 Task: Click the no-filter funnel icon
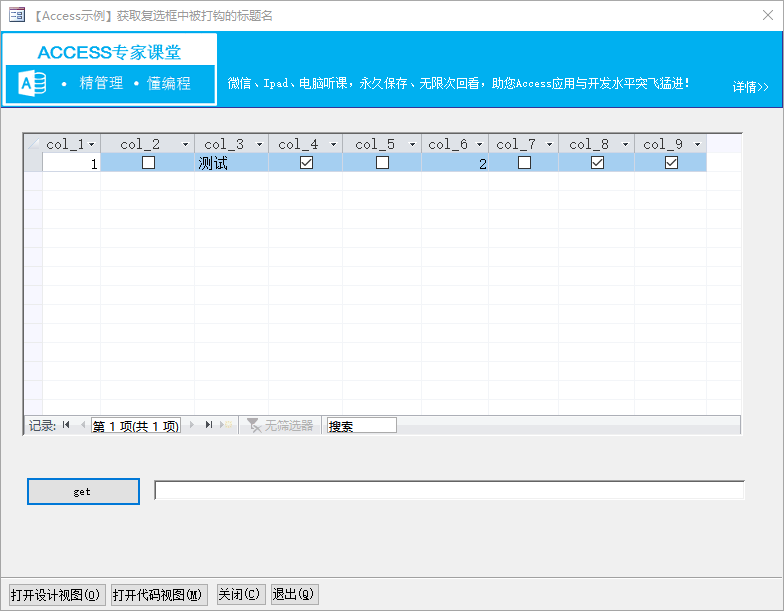coord(254,426)
